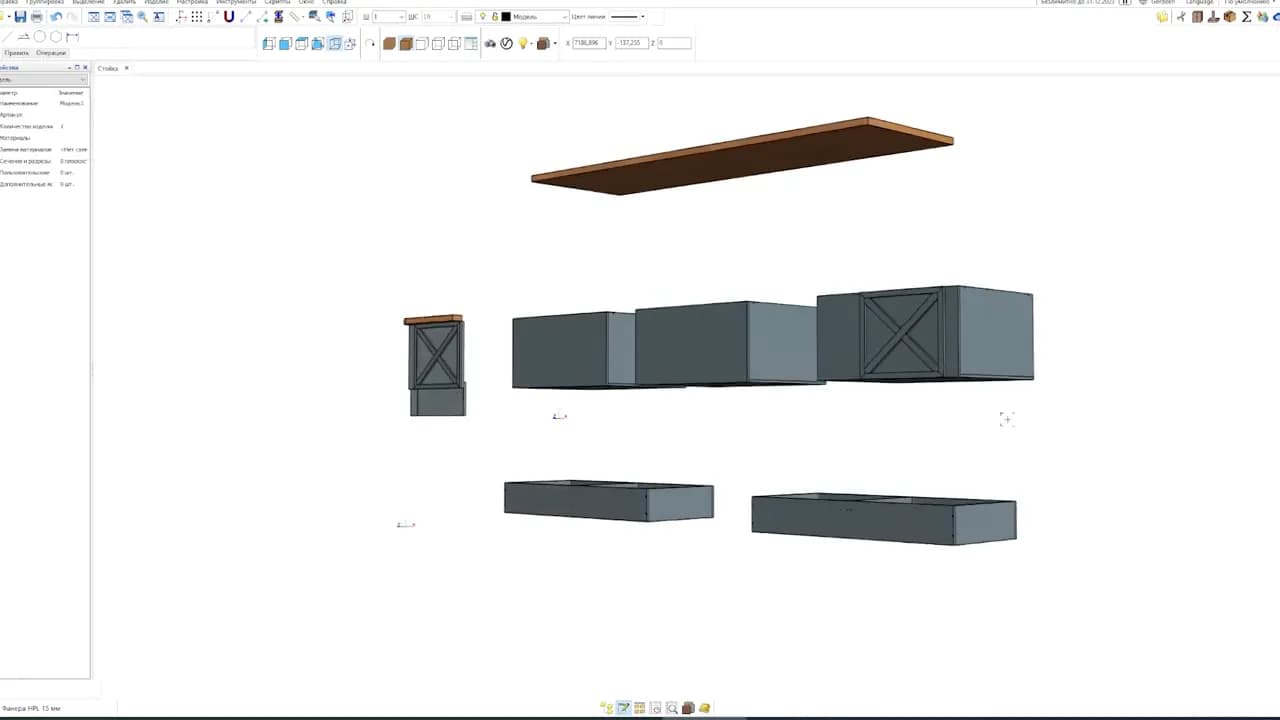The image size is (1280, 720).
Task: Click the X coordinate input field
Action: point(589,43)
